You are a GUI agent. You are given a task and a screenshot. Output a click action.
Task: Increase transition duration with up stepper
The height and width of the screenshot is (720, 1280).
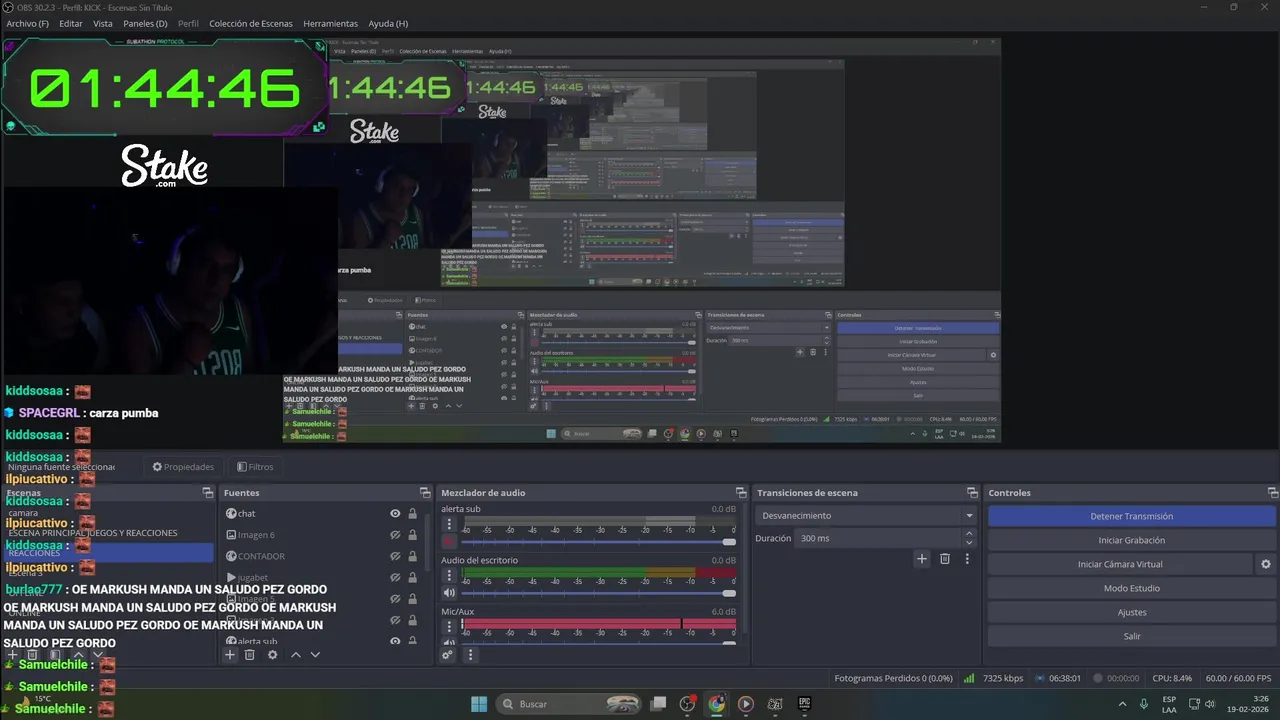(968, 533)
